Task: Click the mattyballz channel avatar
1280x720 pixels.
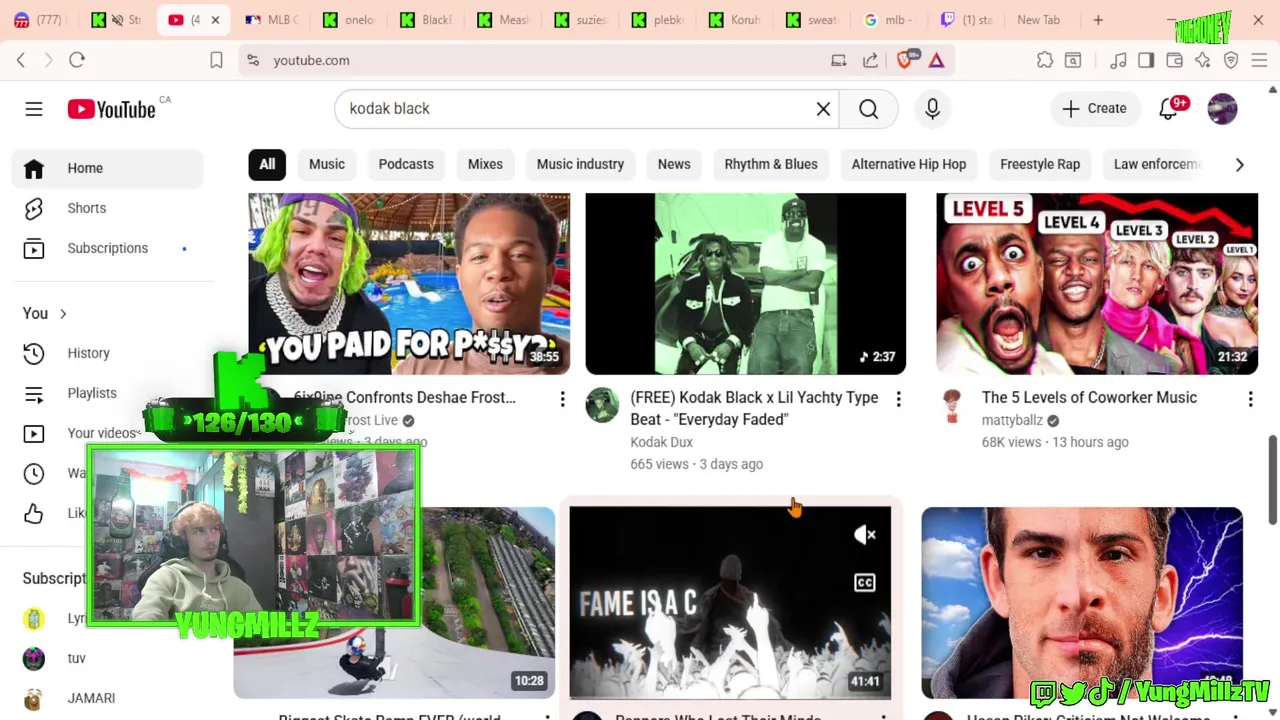Action: coord(952,405)
